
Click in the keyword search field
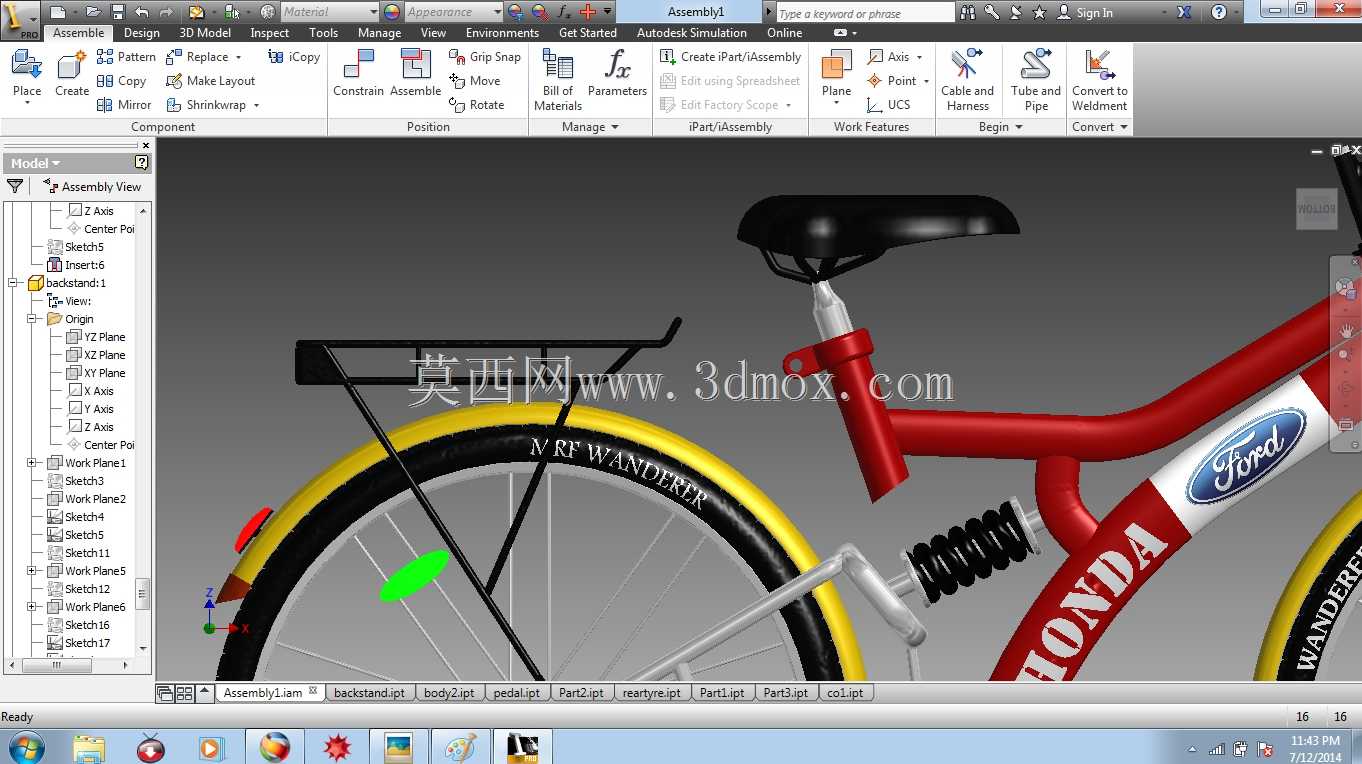coord(864,13)
